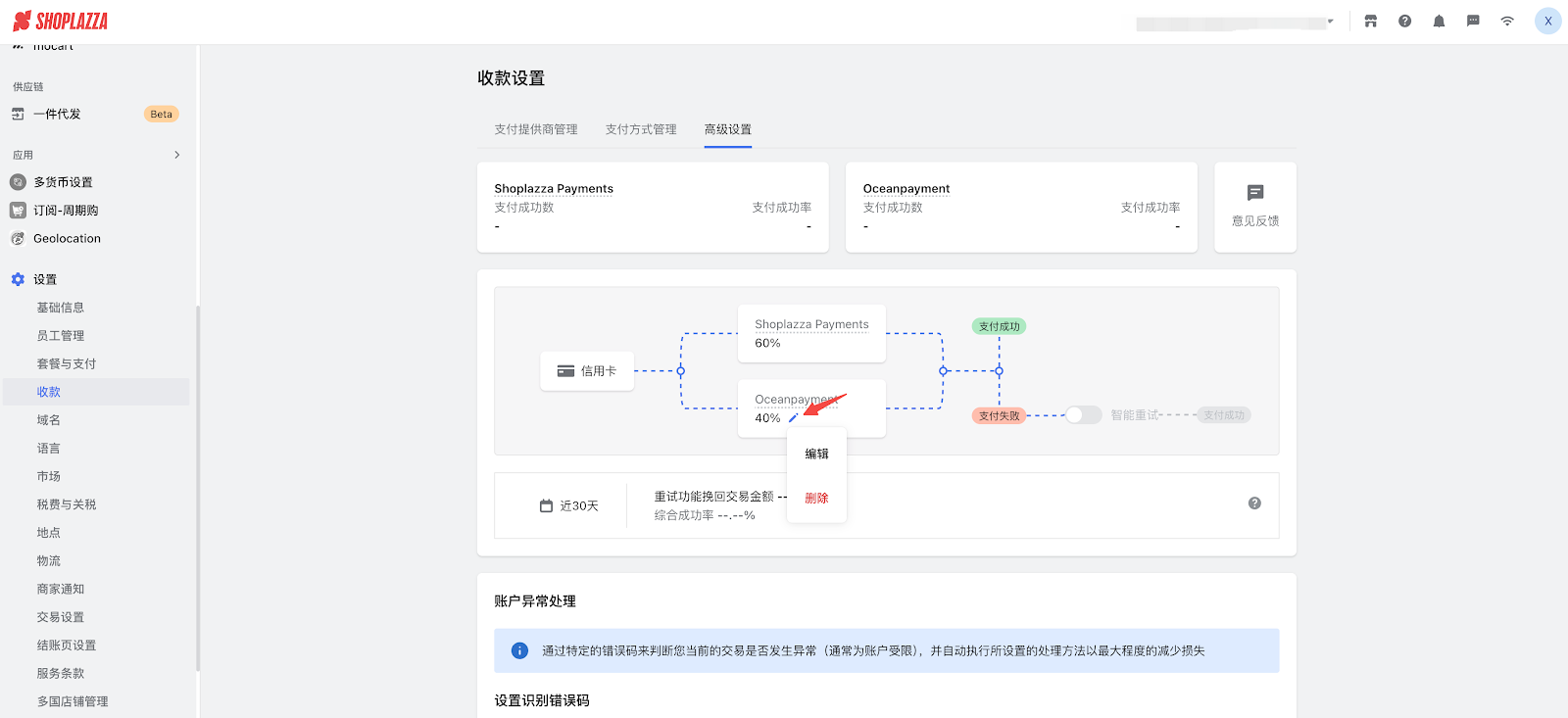The height and width of the screenshot is (718, 1568).
Task: Switch to 支付提供商管理 tab
Action: [x=536, y=129]
